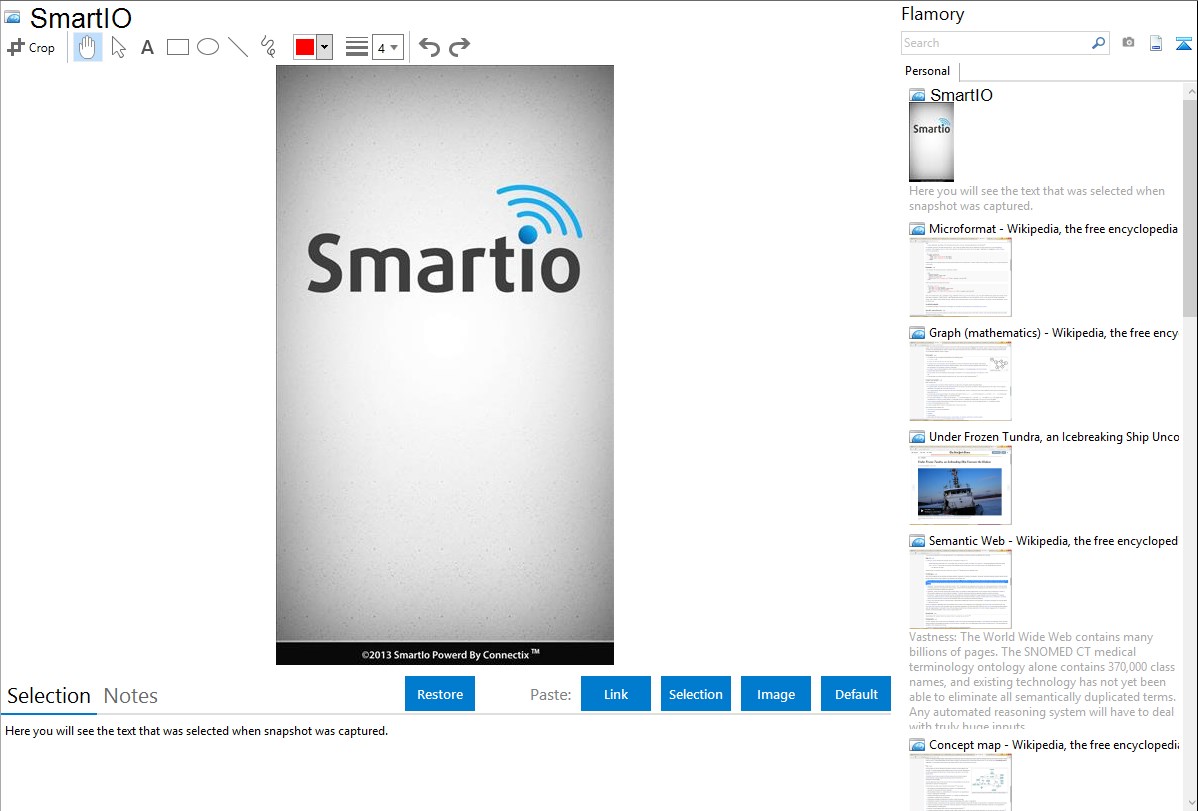Click the Vastness description text
1198x811 pixels.
tap(1042, 681)
